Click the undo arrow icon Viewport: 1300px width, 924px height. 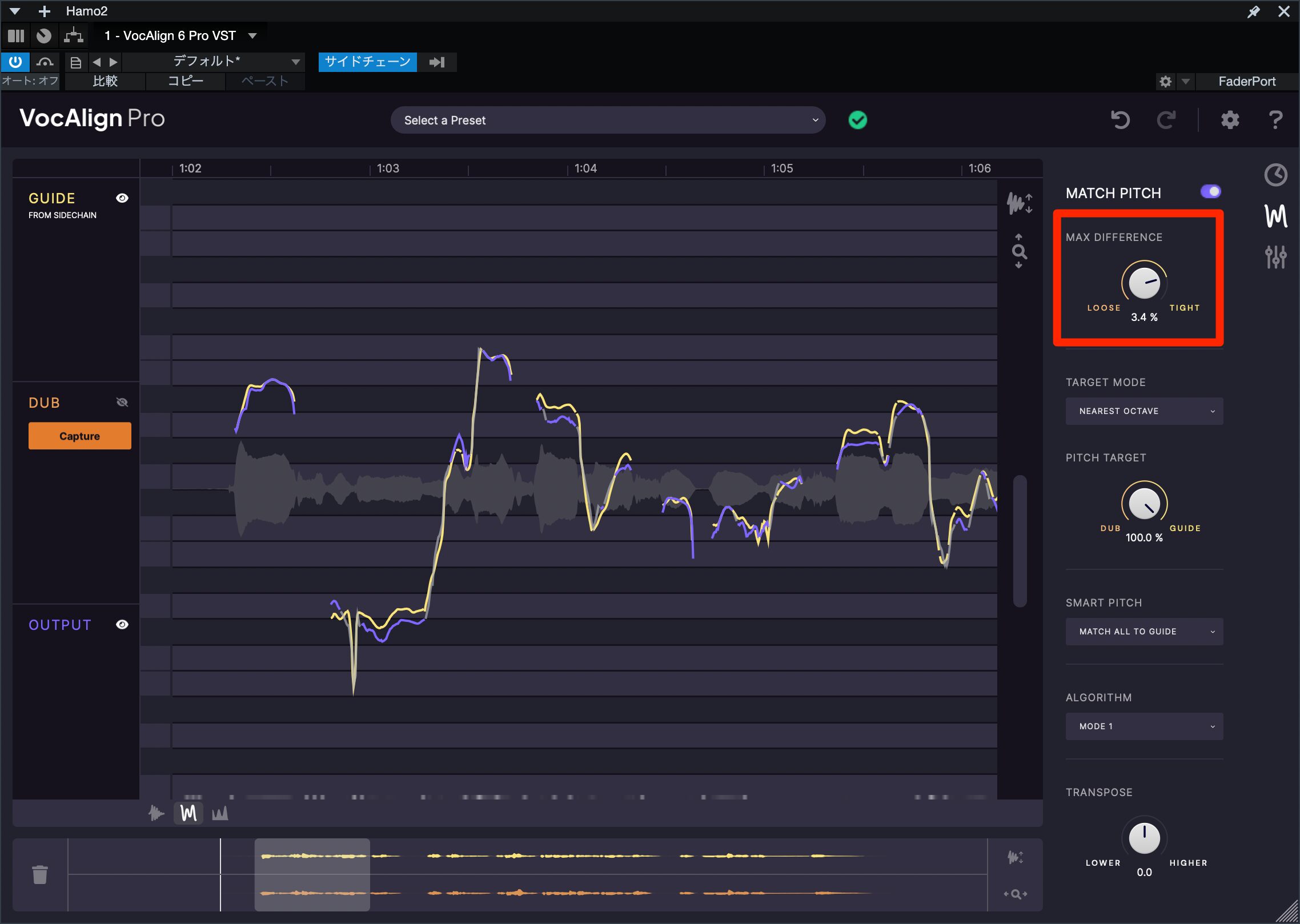click(x=1120, y=120)
